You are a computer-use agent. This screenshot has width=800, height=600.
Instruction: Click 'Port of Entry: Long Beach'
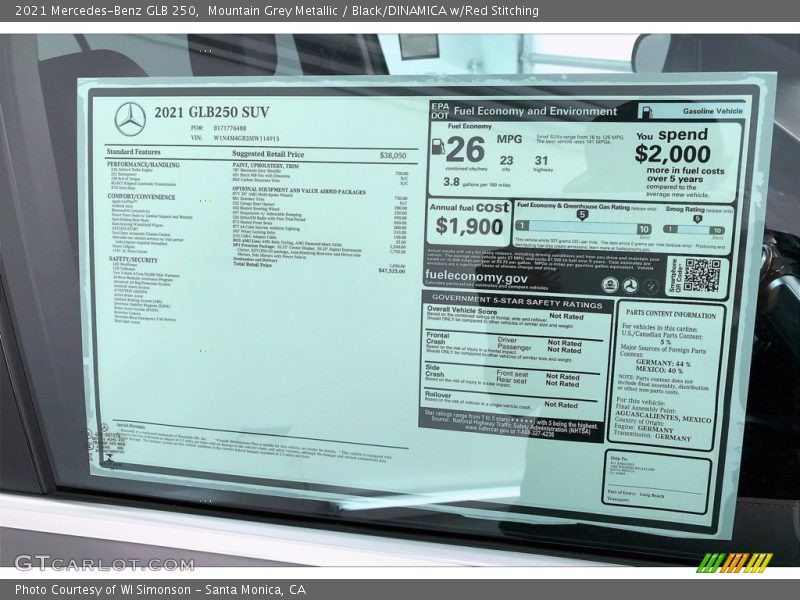(636, 494)
